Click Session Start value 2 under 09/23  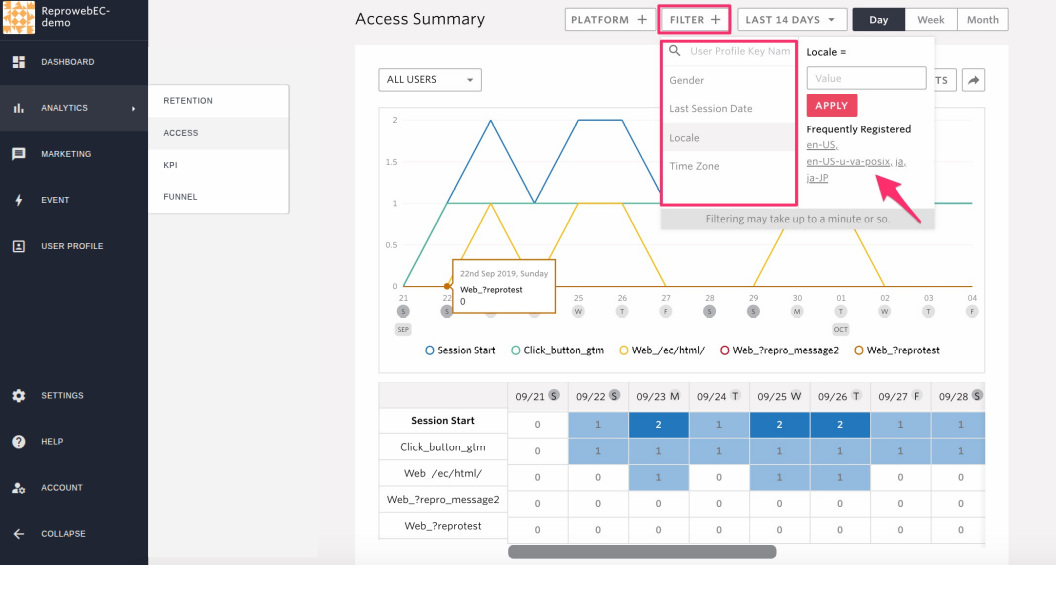tap(659, 425)
